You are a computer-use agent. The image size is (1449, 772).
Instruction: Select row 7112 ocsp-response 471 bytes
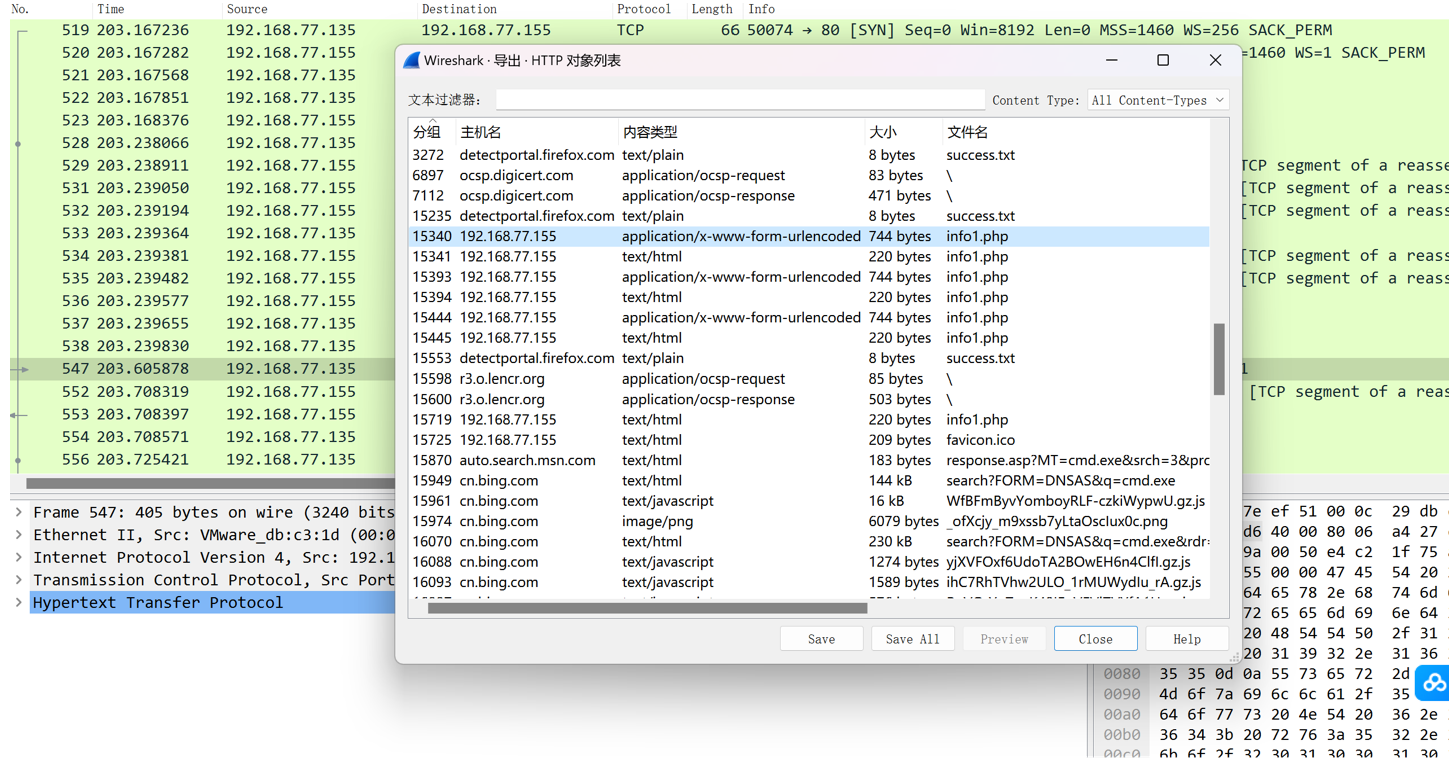click(809, 196)
